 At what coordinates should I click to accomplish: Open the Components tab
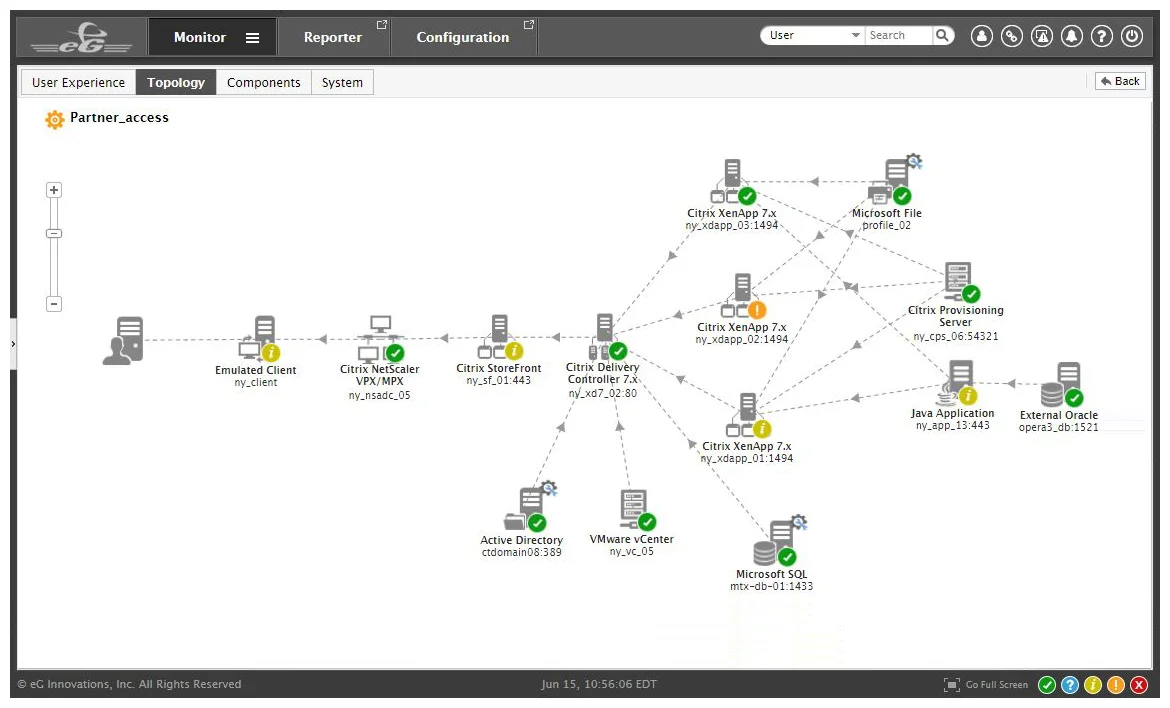(263, 82)
